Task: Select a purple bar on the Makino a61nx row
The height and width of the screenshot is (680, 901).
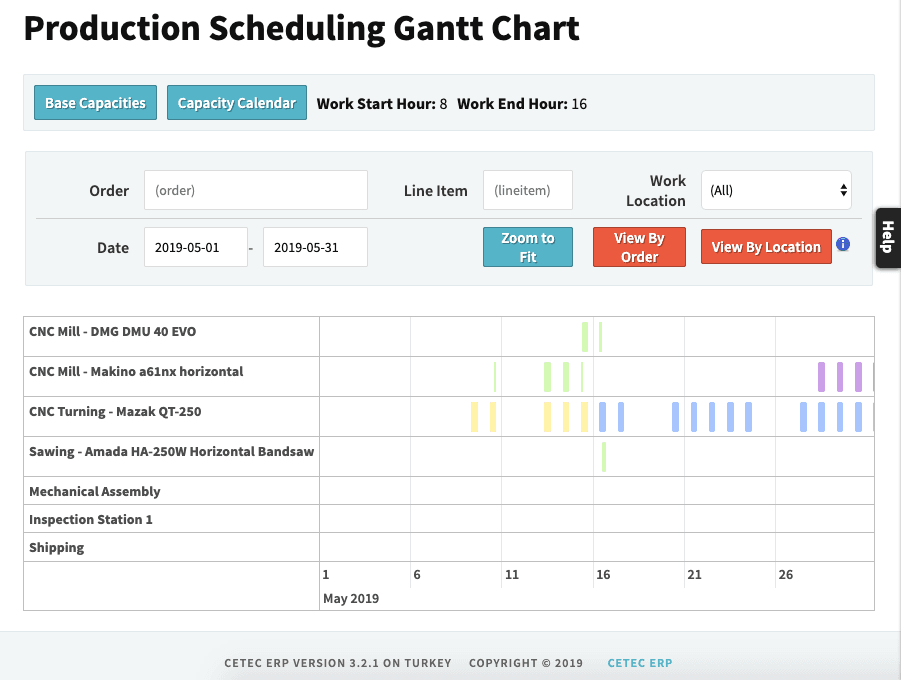Action: [x=820, y=376]
